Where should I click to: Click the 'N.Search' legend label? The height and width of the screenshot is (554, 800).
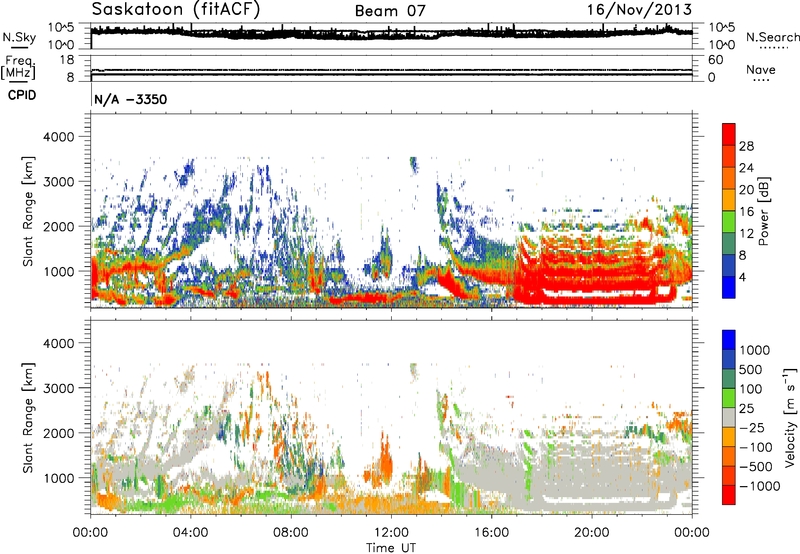pyautogui.click(x=772, y=37)
